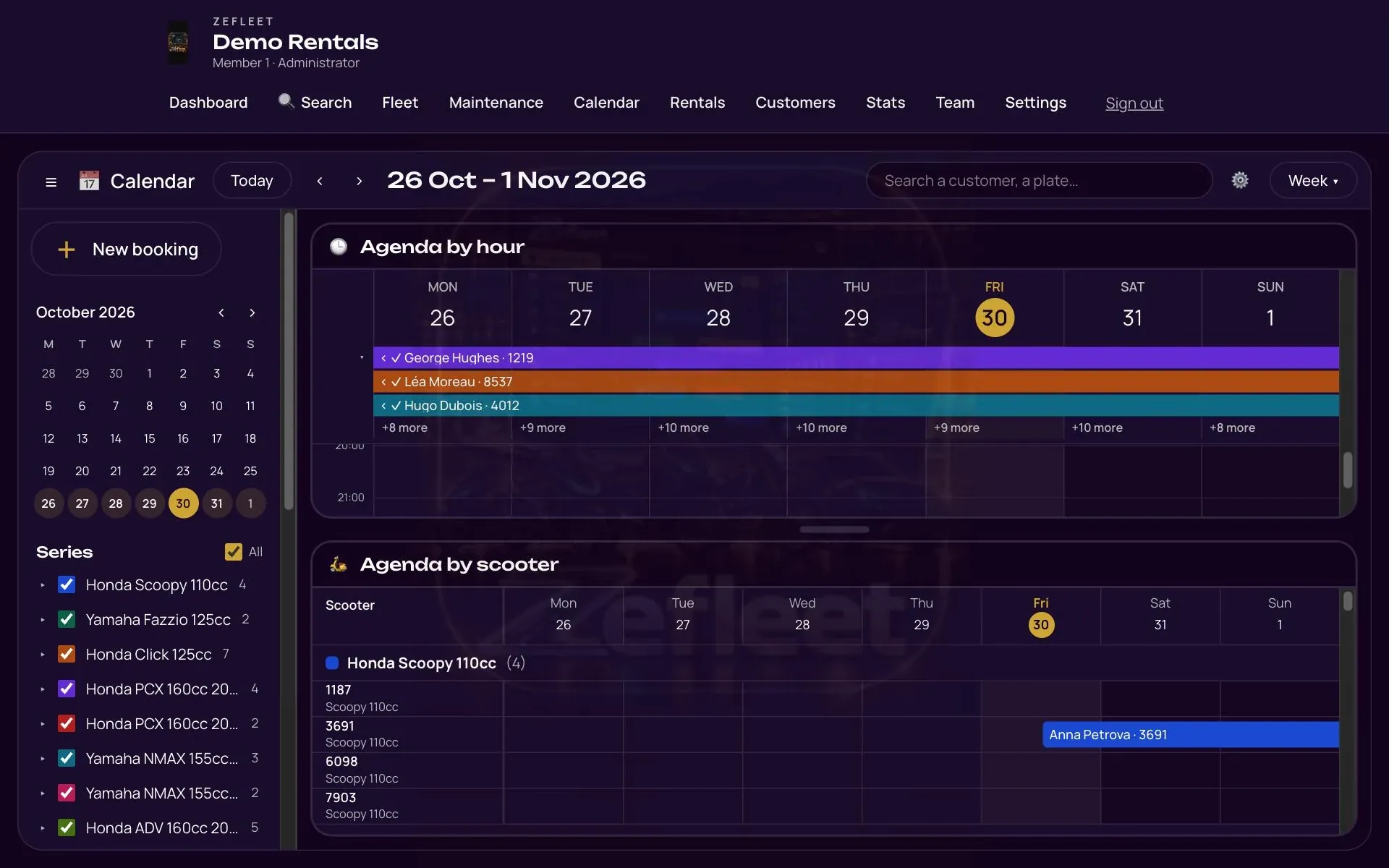
Task: Expand Honda ADV 160cc series arrow
Action: [43, 828]
